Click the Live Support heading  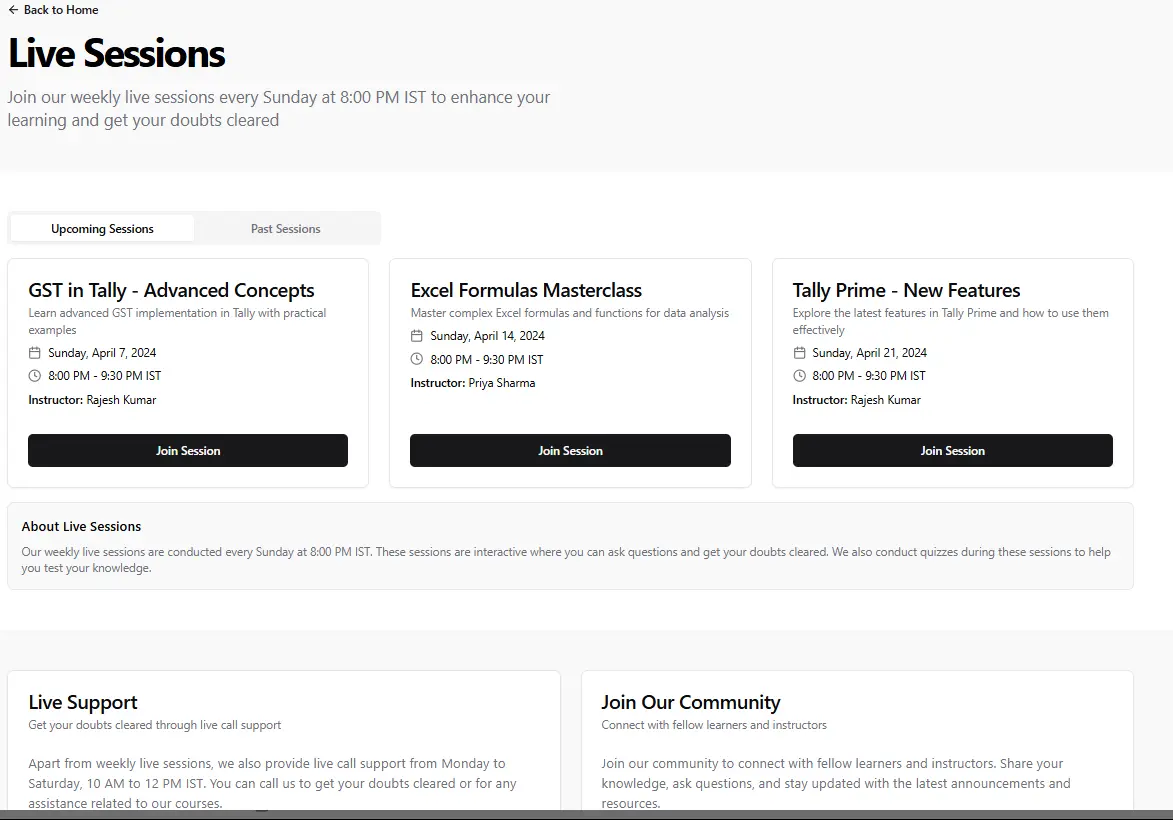[83, 703]
